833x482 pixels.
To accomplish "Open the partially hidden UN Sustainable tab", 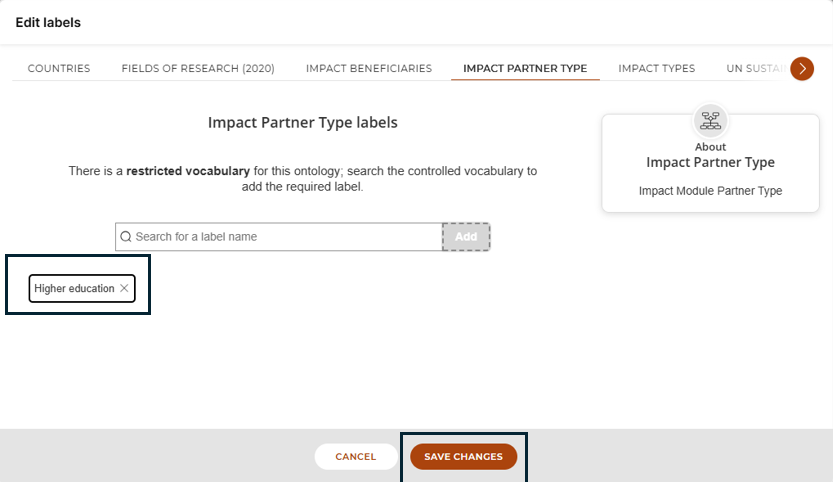I will pos(755,69).
